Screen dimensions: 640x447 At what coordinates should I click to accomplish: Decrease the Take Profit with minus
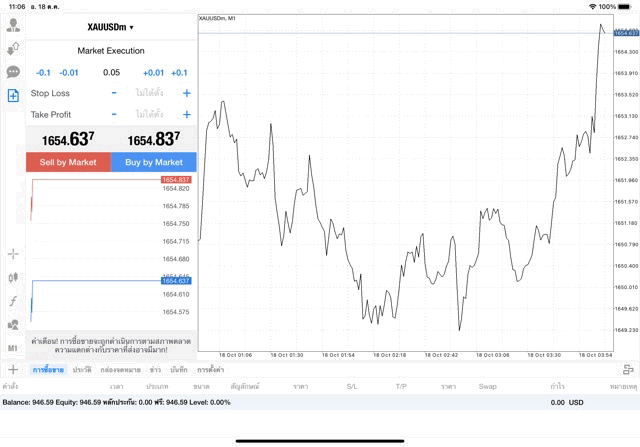click(x=114, y=115)
